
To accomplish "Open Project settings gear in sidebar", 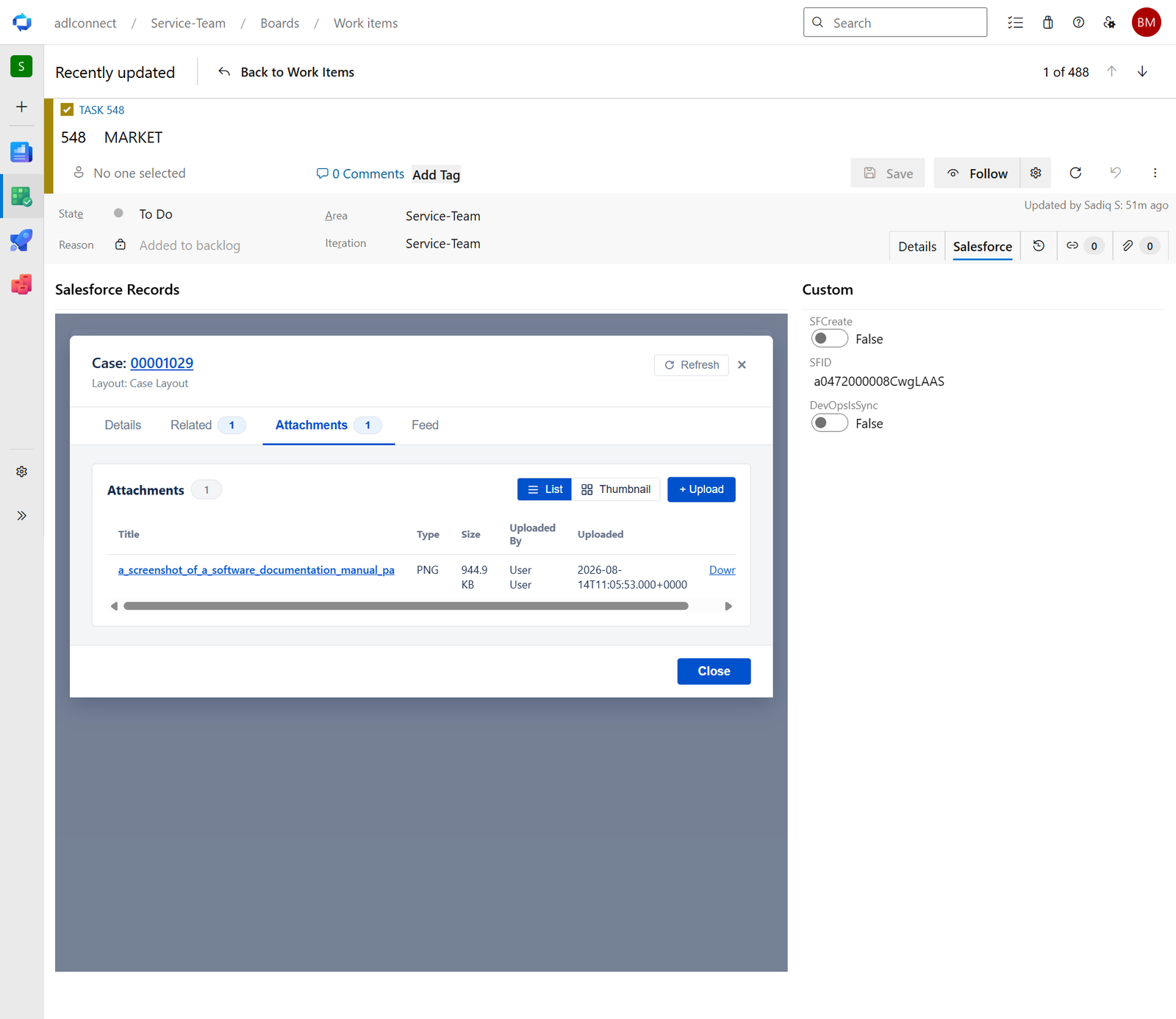I will coord(22,472).
